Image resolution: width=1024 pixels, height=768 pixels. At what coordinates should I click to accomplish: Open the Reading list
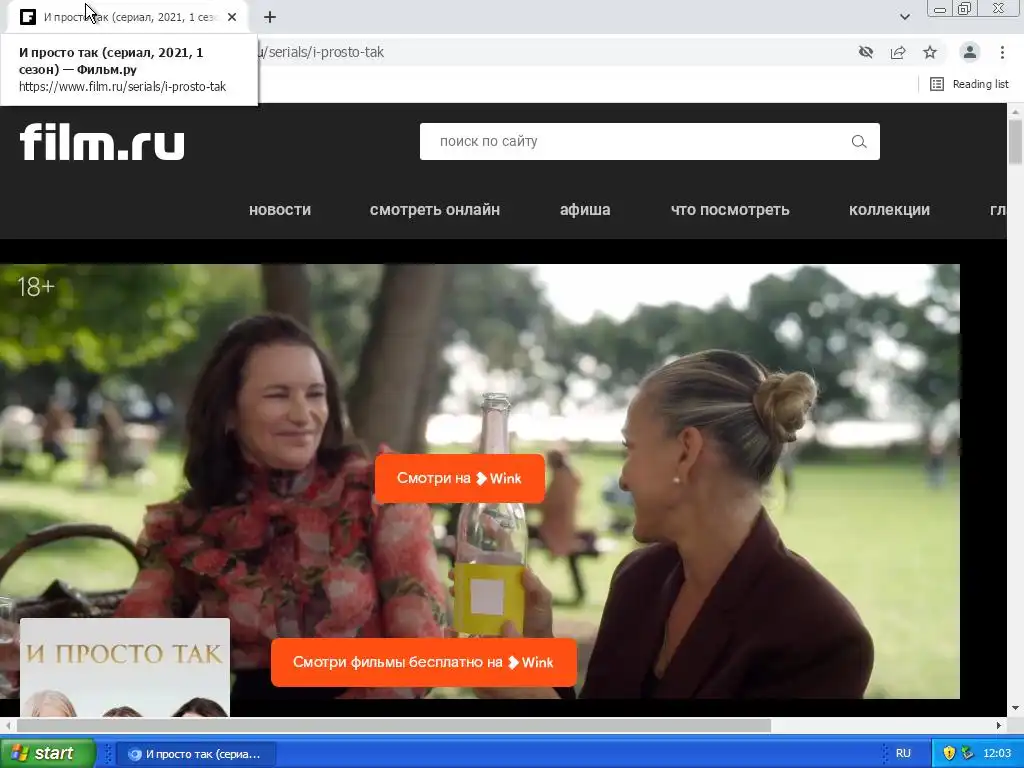coord(969,84)
